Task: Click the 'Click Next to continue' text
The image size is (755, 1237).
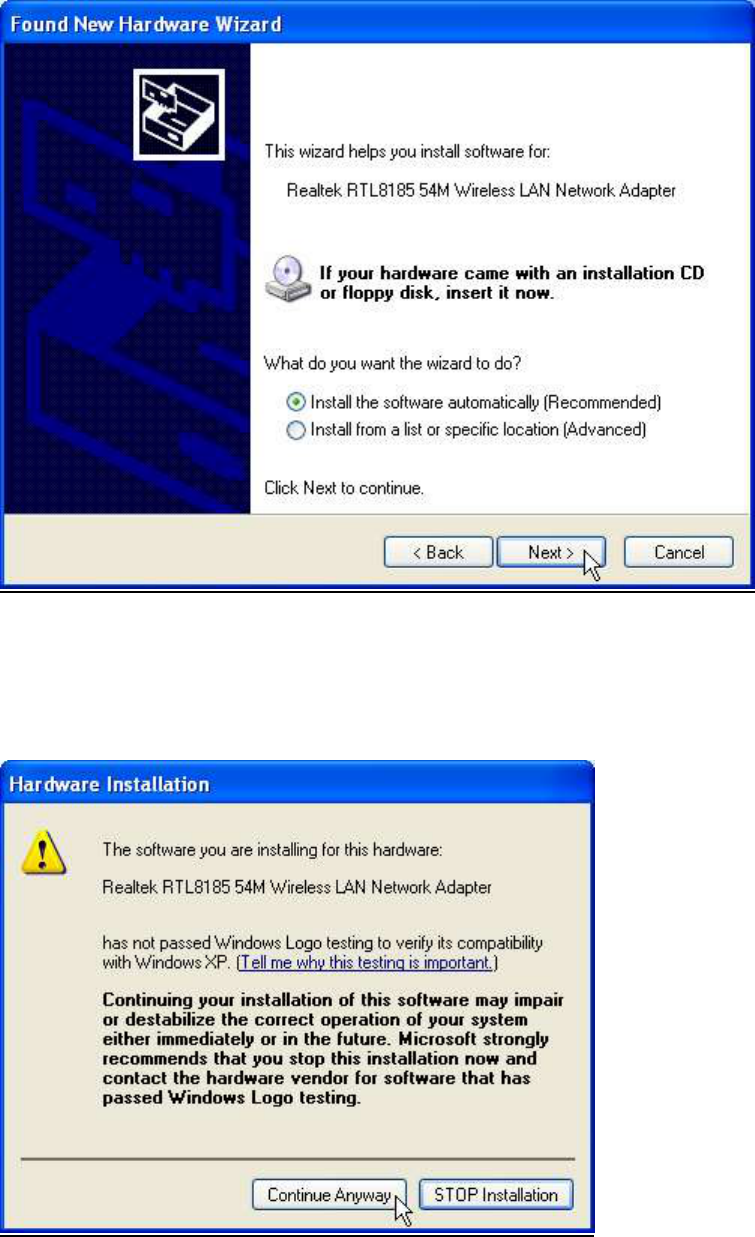Action: [344, 490]
